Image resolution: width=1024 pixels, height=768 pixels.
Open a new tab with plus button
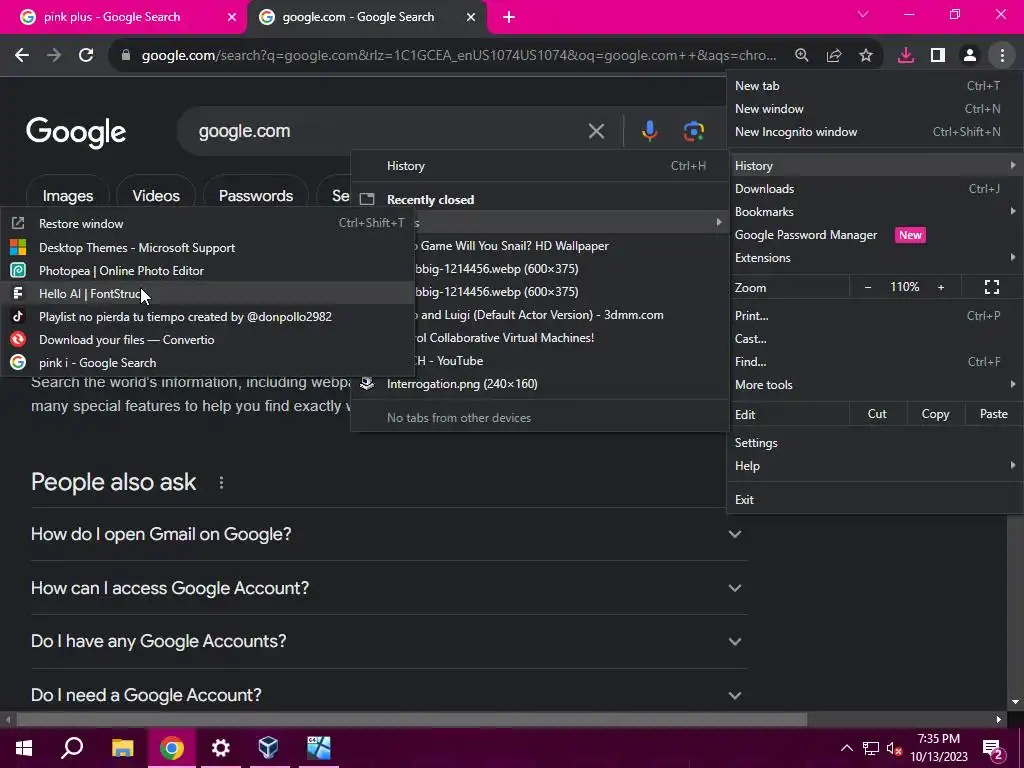pyautogui.click(x=509, y=17)
